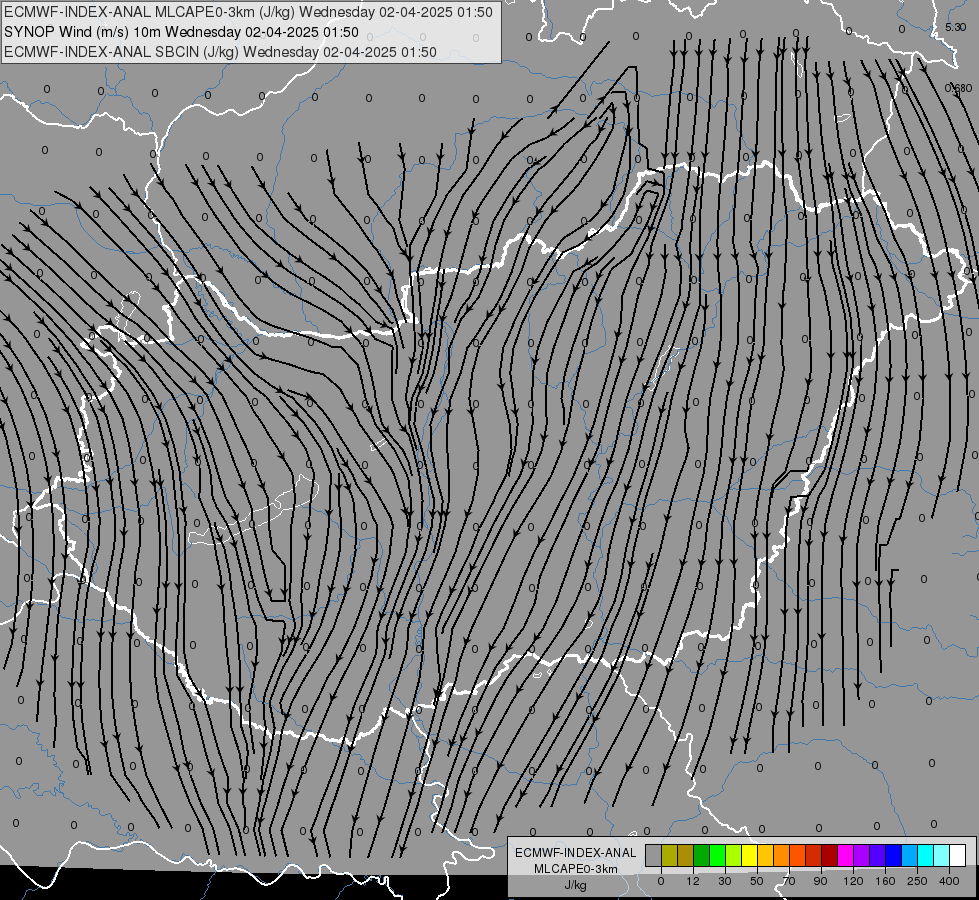
Task: Select the brick red legend swatch
Action: 814,855
